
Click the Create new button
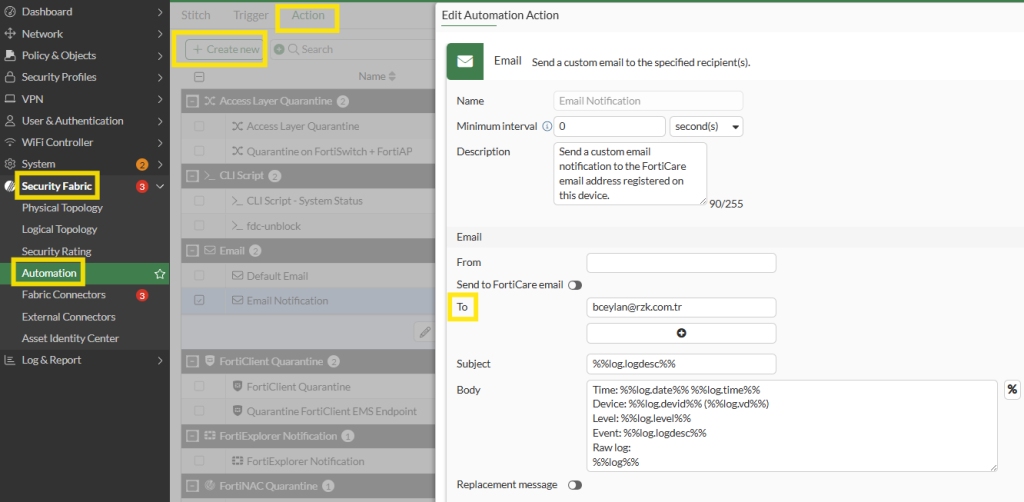click(x=225, y=49)
